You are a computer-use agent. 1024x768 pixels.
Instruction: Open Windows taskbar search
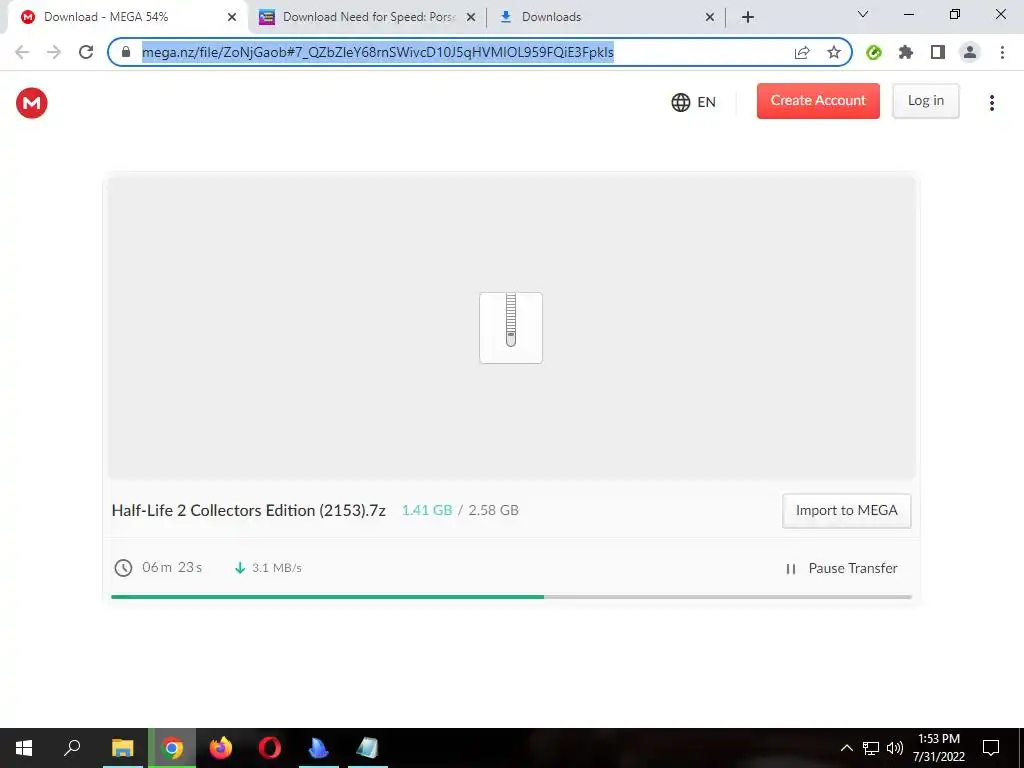pyautogui.click(x=72, y=748)
